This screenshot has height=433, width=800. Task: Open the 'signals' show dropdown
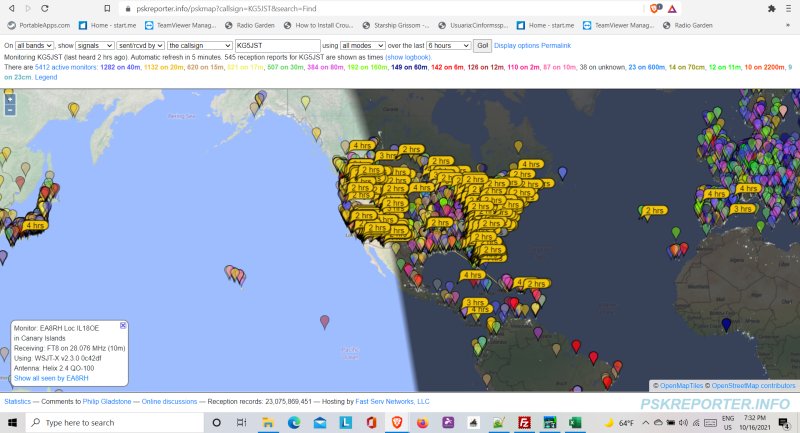(94, 45)
